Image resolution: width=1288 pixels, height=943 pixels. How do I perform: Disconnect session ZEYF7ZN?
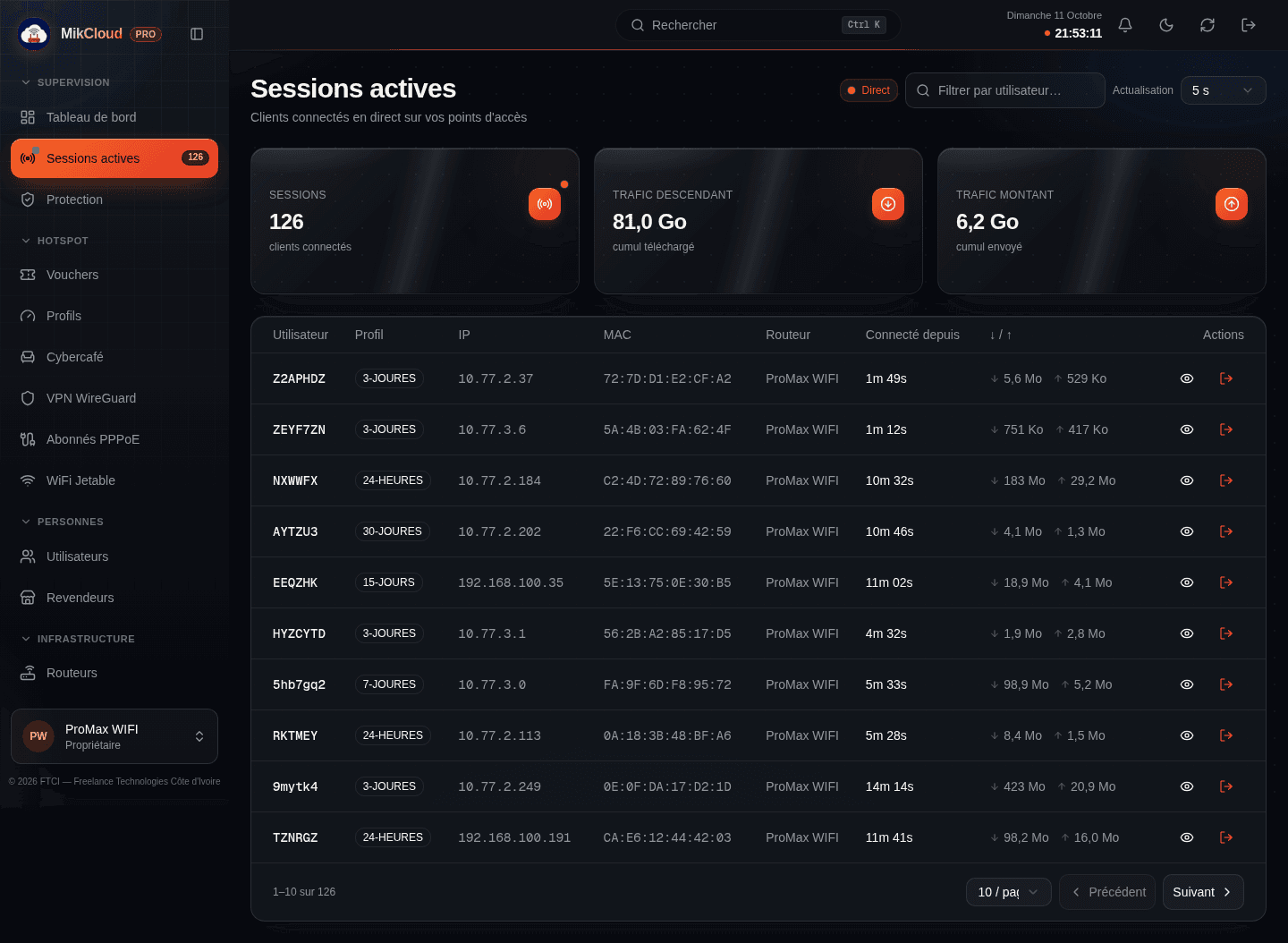point(1226,429)
